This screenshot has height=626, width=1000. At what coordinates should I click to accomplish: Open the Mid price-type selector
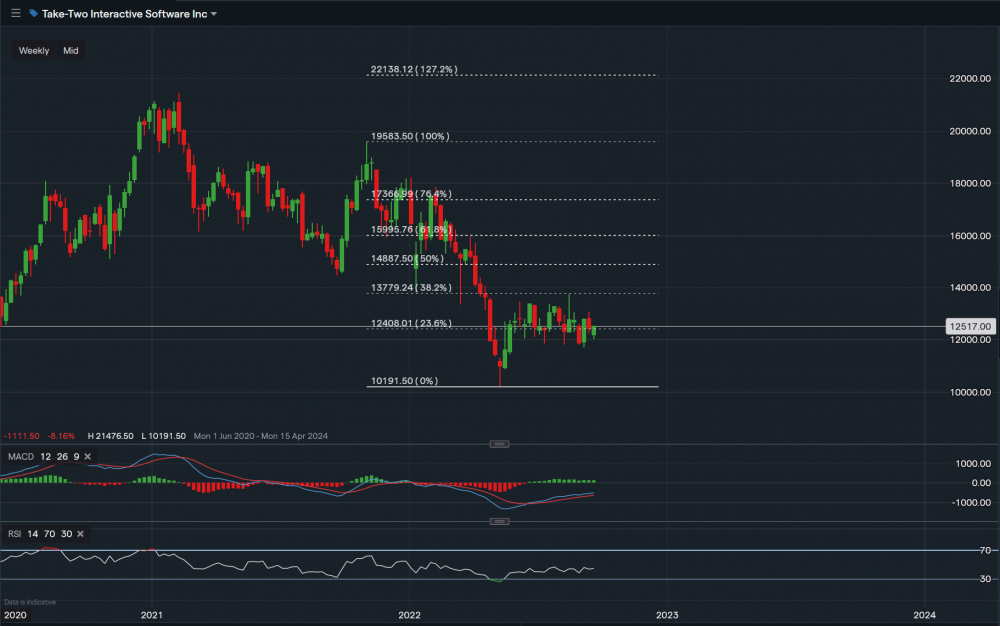coord(70,49)
